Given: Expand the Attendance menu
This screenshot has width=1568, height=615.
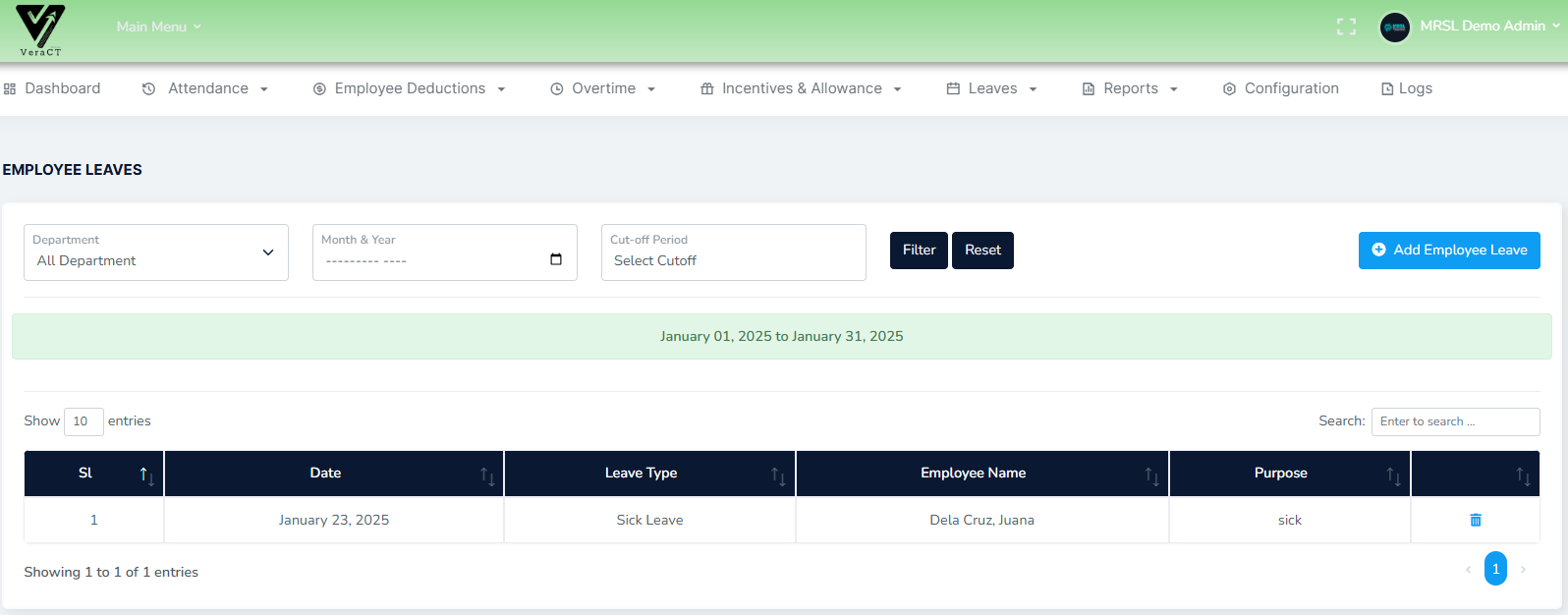Looking at the screenshot, I should (206, 88).
